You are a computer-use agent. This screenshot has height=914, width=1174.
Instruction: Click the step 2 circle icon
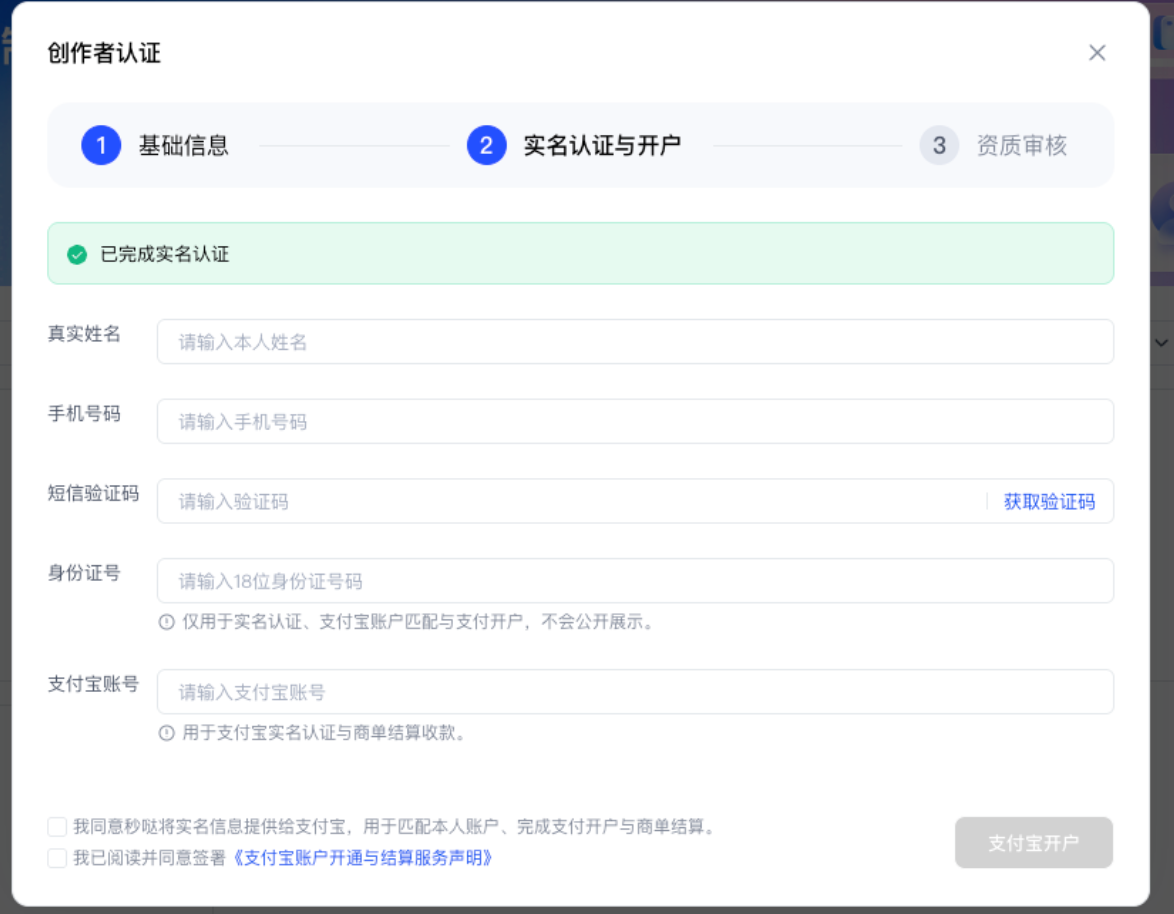pyautogui.click(x=486, y=145)
